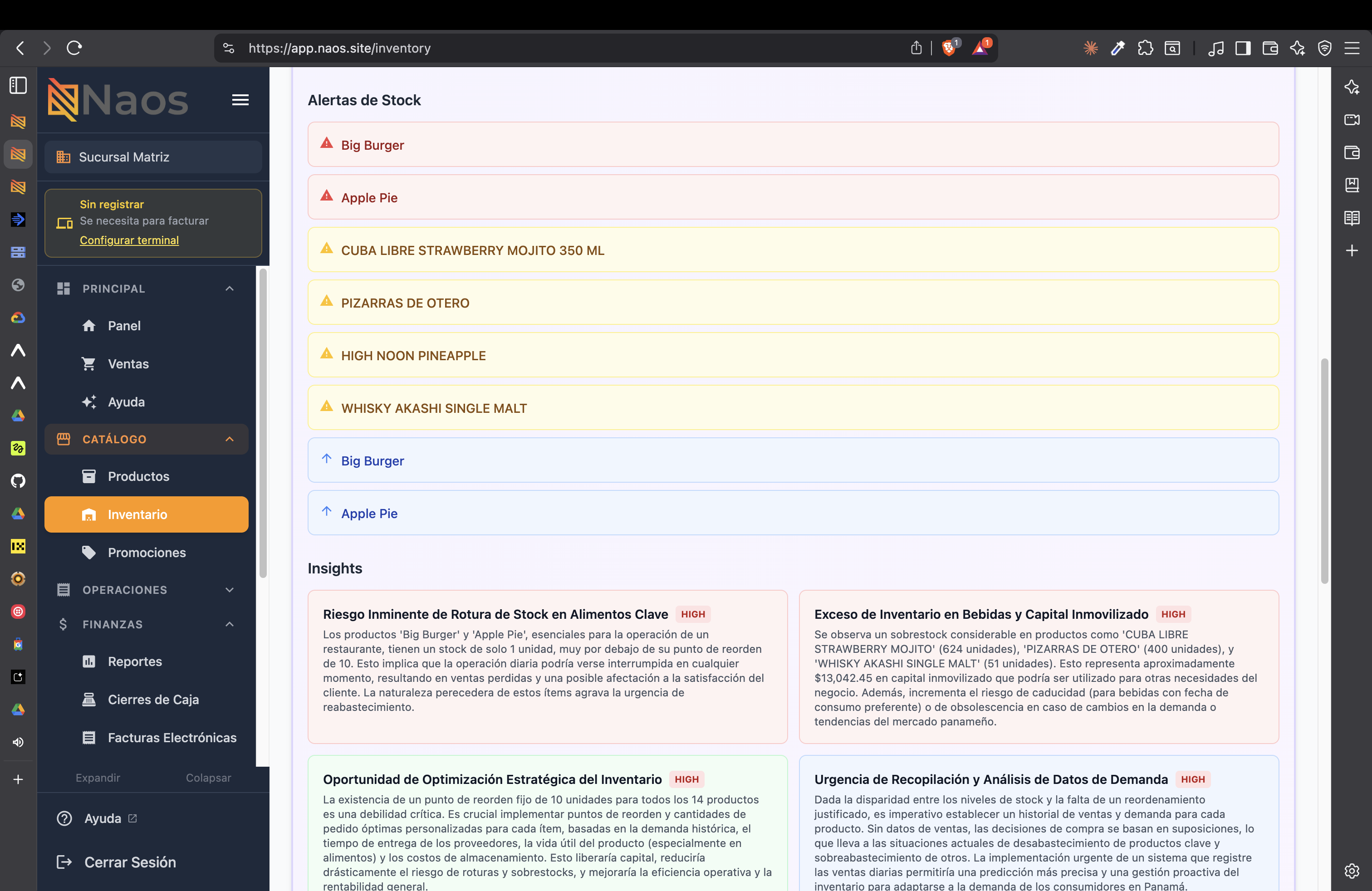Expand the OPERACIONES section
The image size is (1372, 891).
tap(147, 590)
